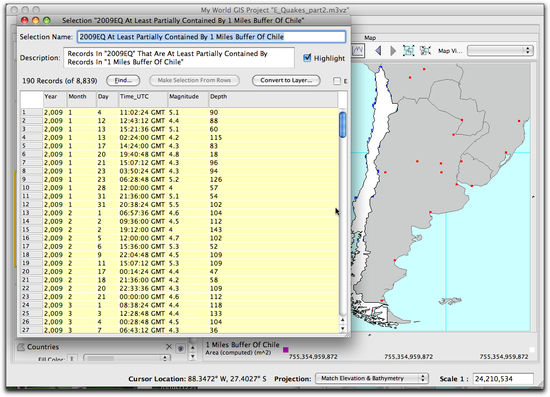Screen dimensions: 550x397
Task: Click zoom to all layers icon
Action: [x=409, y=51]
